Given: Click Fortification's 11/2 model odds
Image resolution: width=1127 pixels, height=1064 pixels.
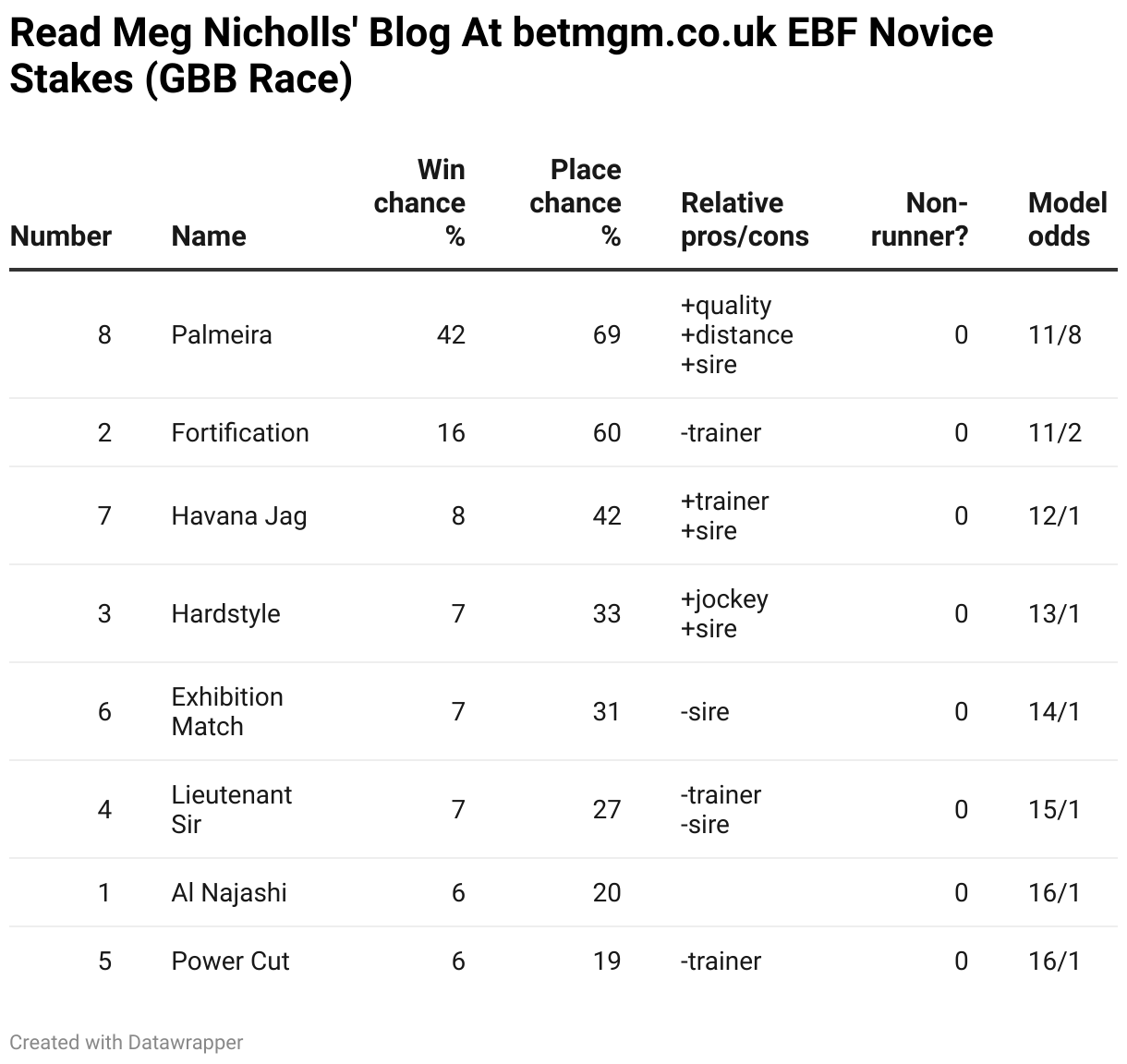Looking at the screenshot, I should (x=1054, y=432).
